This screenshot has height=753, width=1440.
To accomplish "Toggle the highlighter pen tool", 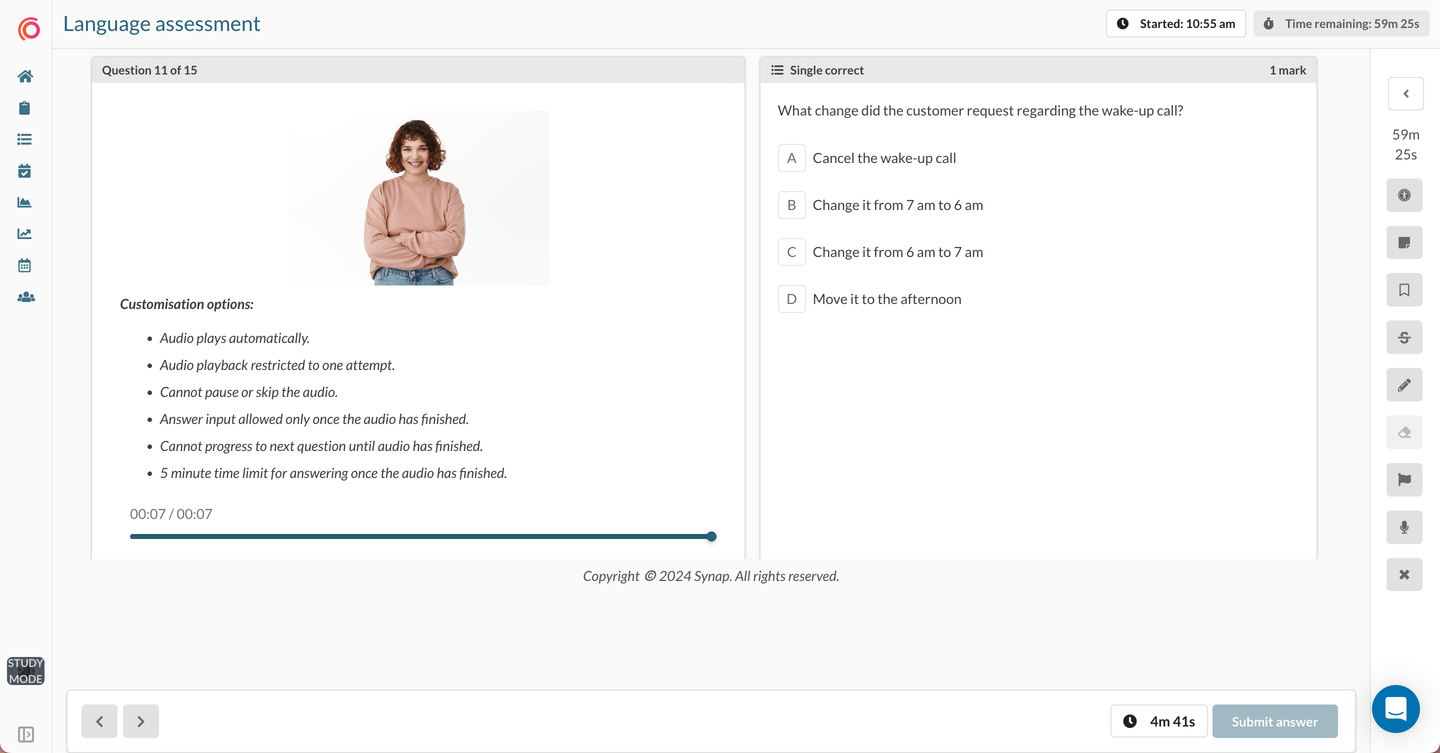I will [x=1404, y=384].
